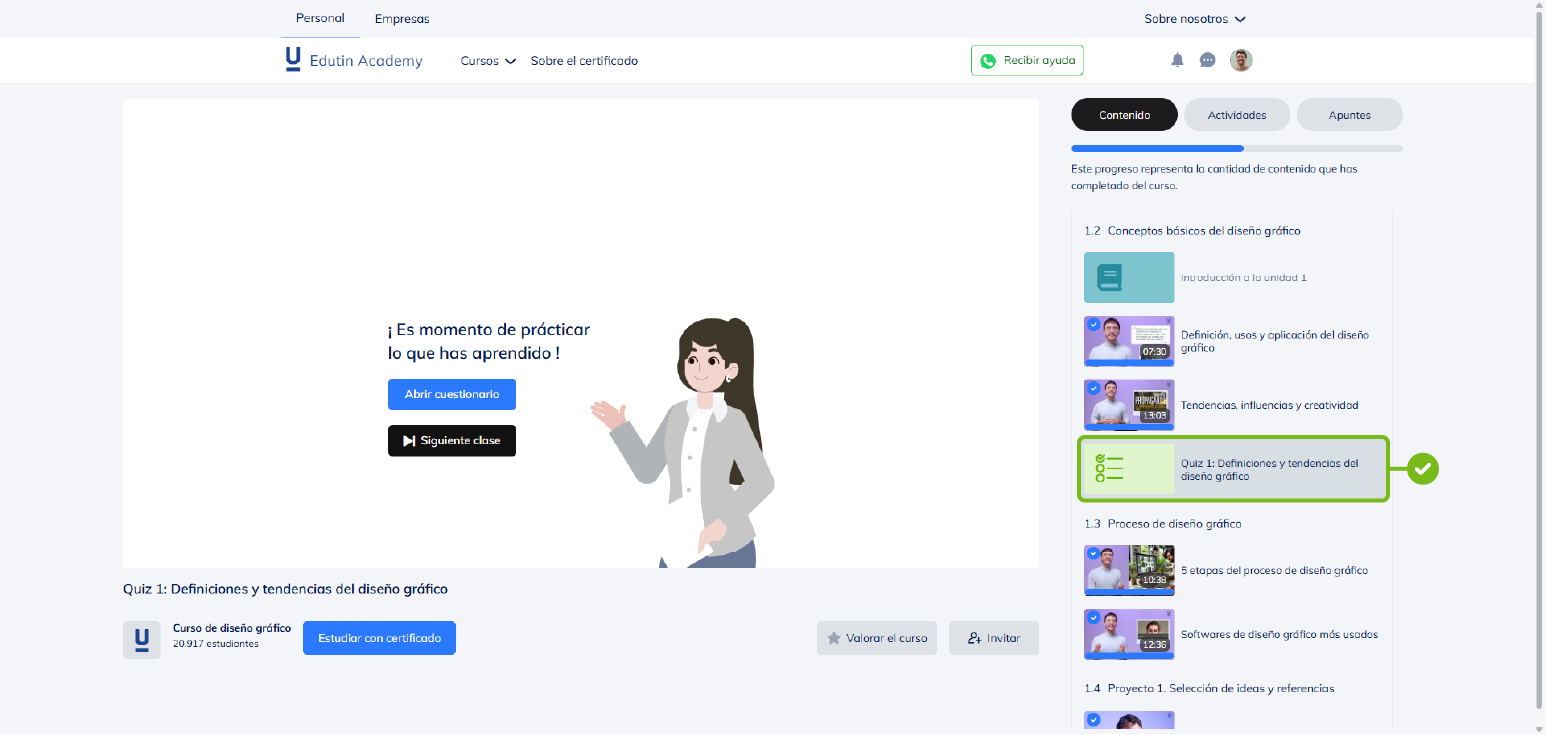1546x735 pixels.
Task: Expand the Cursos dropdown menu
Action: pos(488,61)
